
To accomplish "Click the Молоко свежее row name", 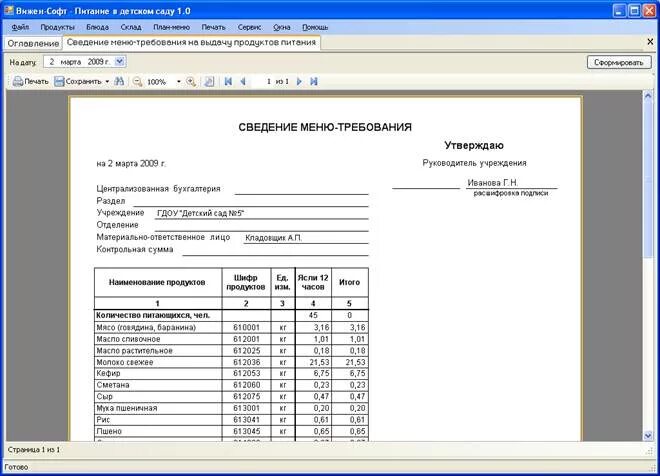I will (x=125, y=362).
